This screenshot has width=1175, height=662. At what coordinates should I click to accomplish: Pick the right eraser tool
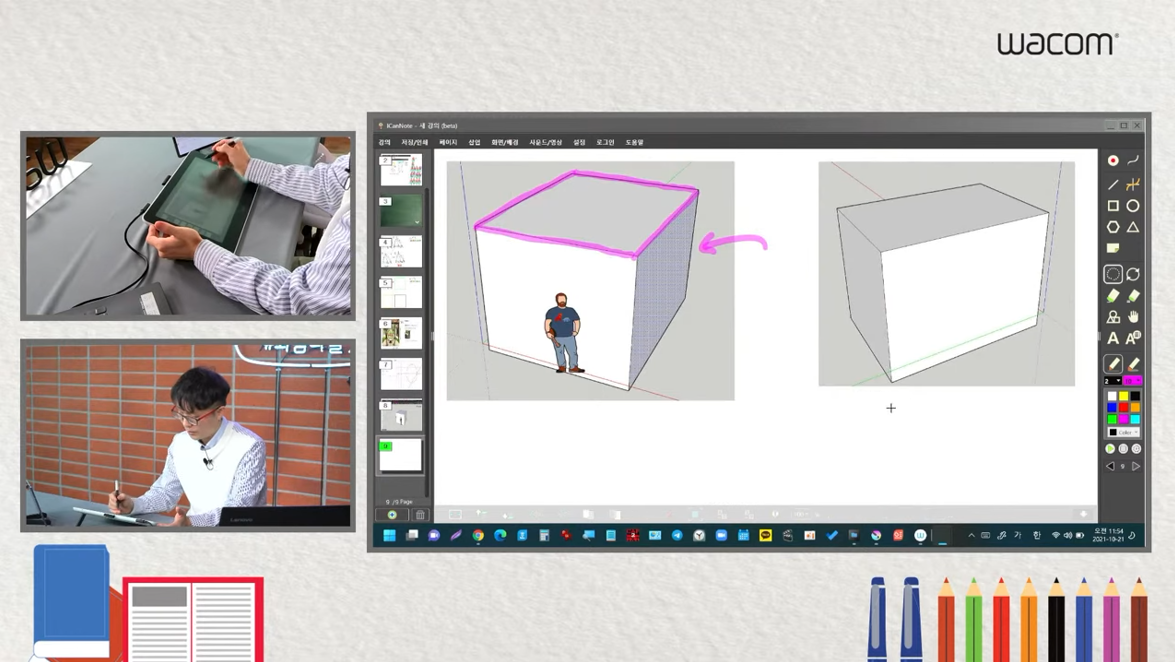coord(1133,296)
